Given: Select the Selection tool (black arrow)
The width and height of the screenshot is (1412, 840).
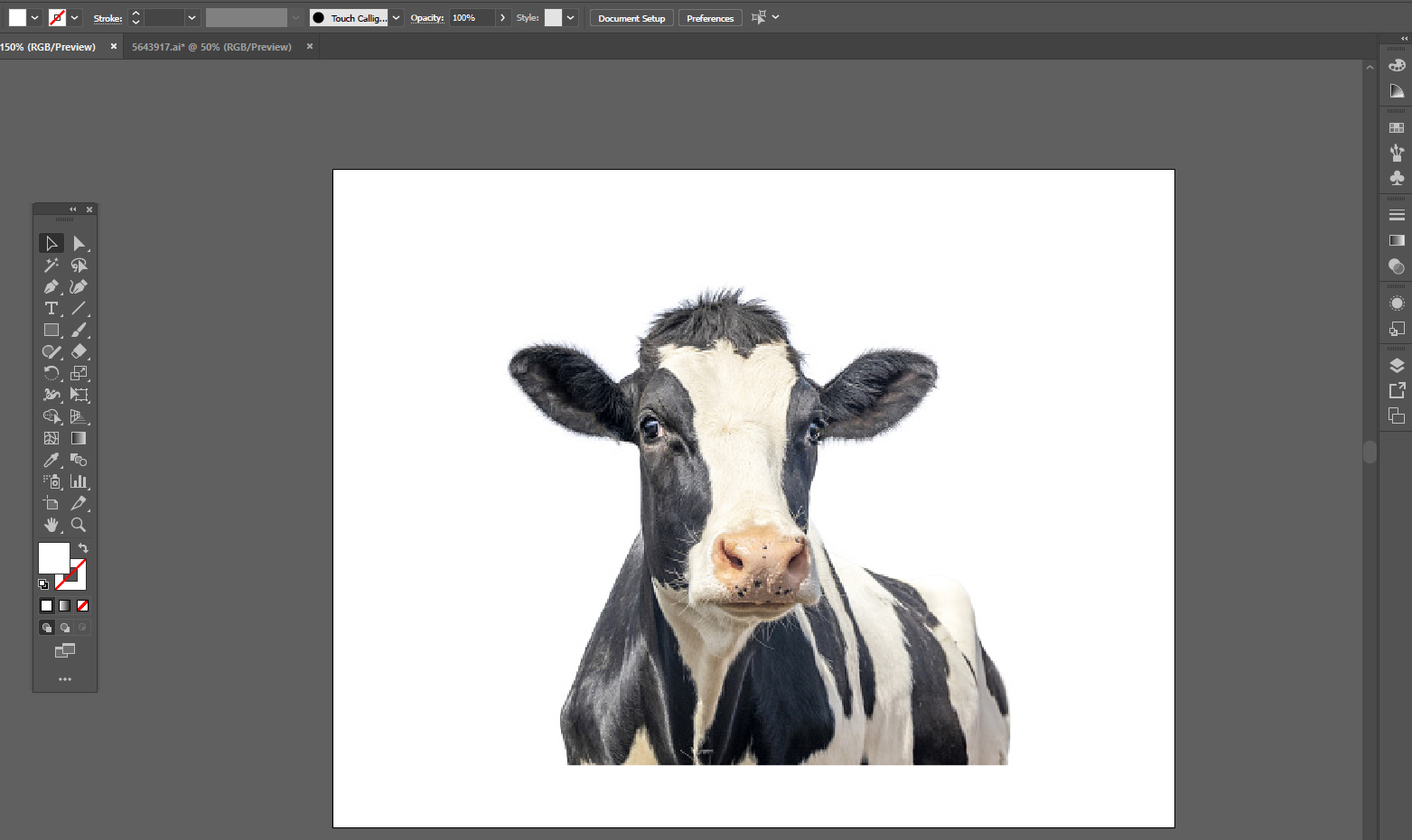Looking at the screenshot, I should [51, 244].
